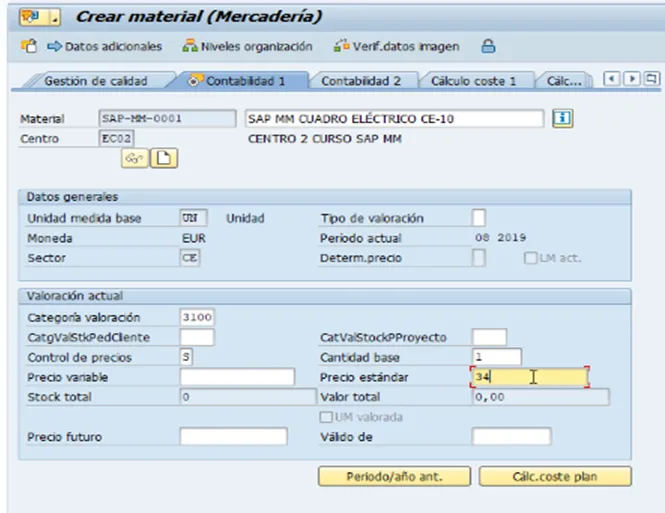This screenshot has height=513, width=665.
Task: Open Datos adicionales
Action: (x=105, y=46)
